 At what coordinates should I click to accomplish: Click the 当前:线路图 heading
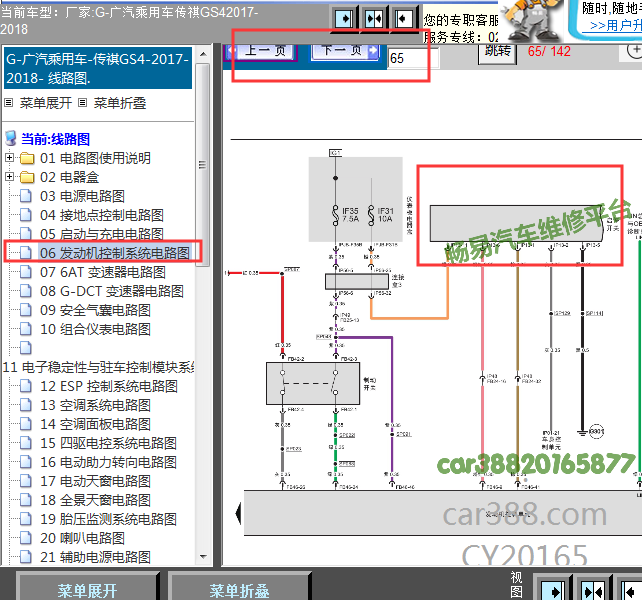[x=55, y=139]
